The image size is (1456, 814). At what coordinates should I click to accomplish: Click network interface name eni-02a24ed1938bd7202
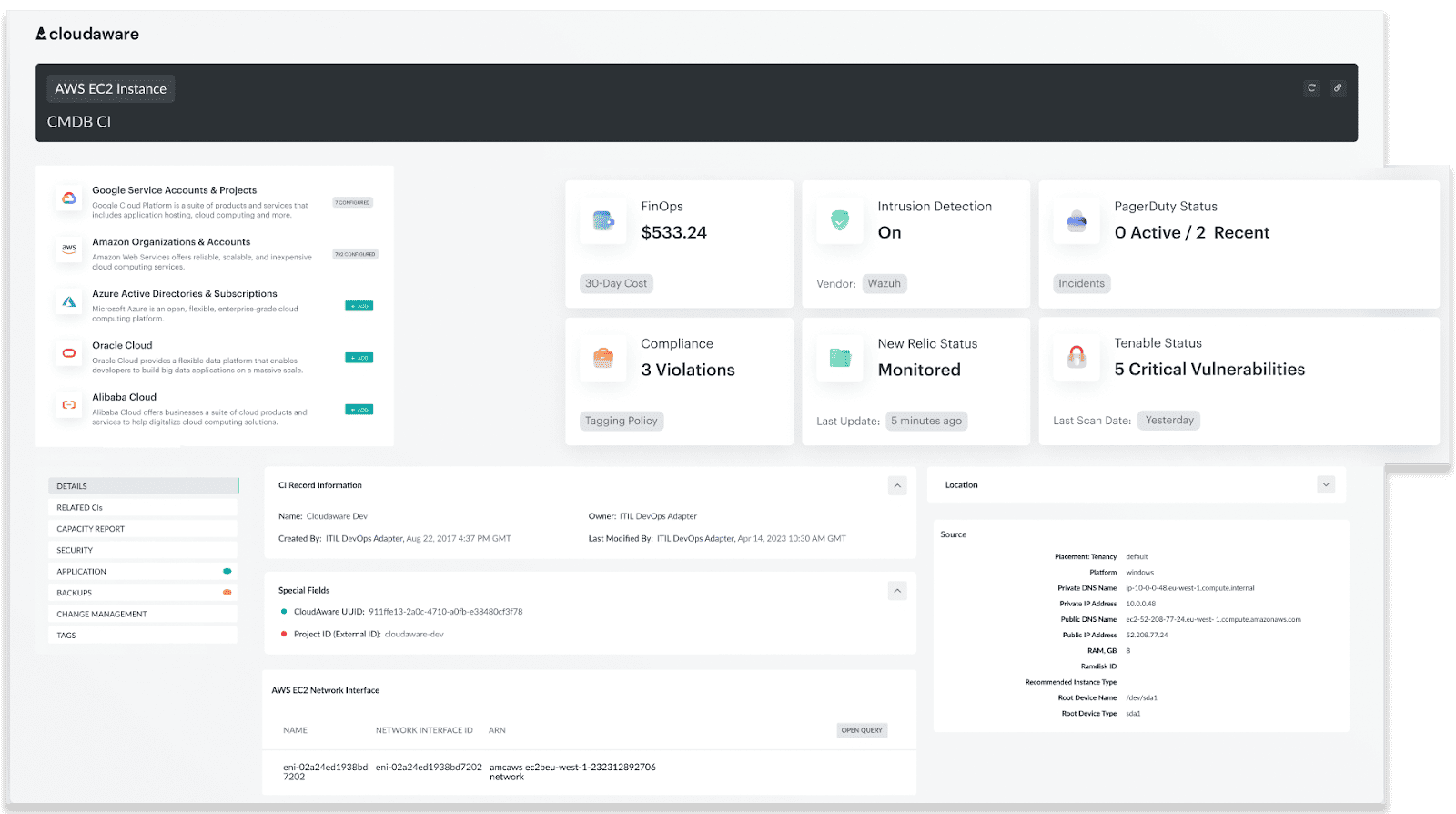[x=325, y=772]
